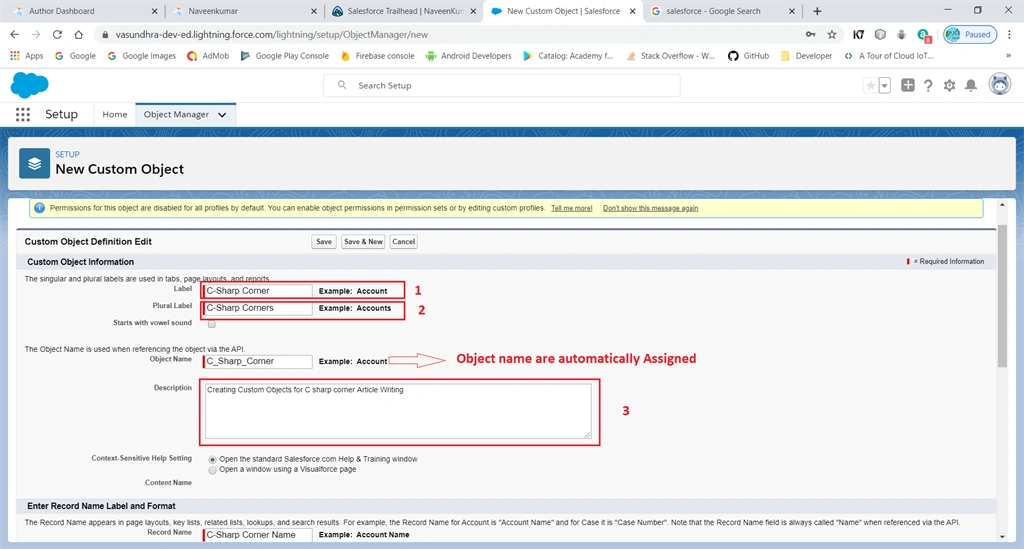Click the browser home icon
This screenshot has height=549, width=1024.
pyautogui.click(x=78, y=35)
